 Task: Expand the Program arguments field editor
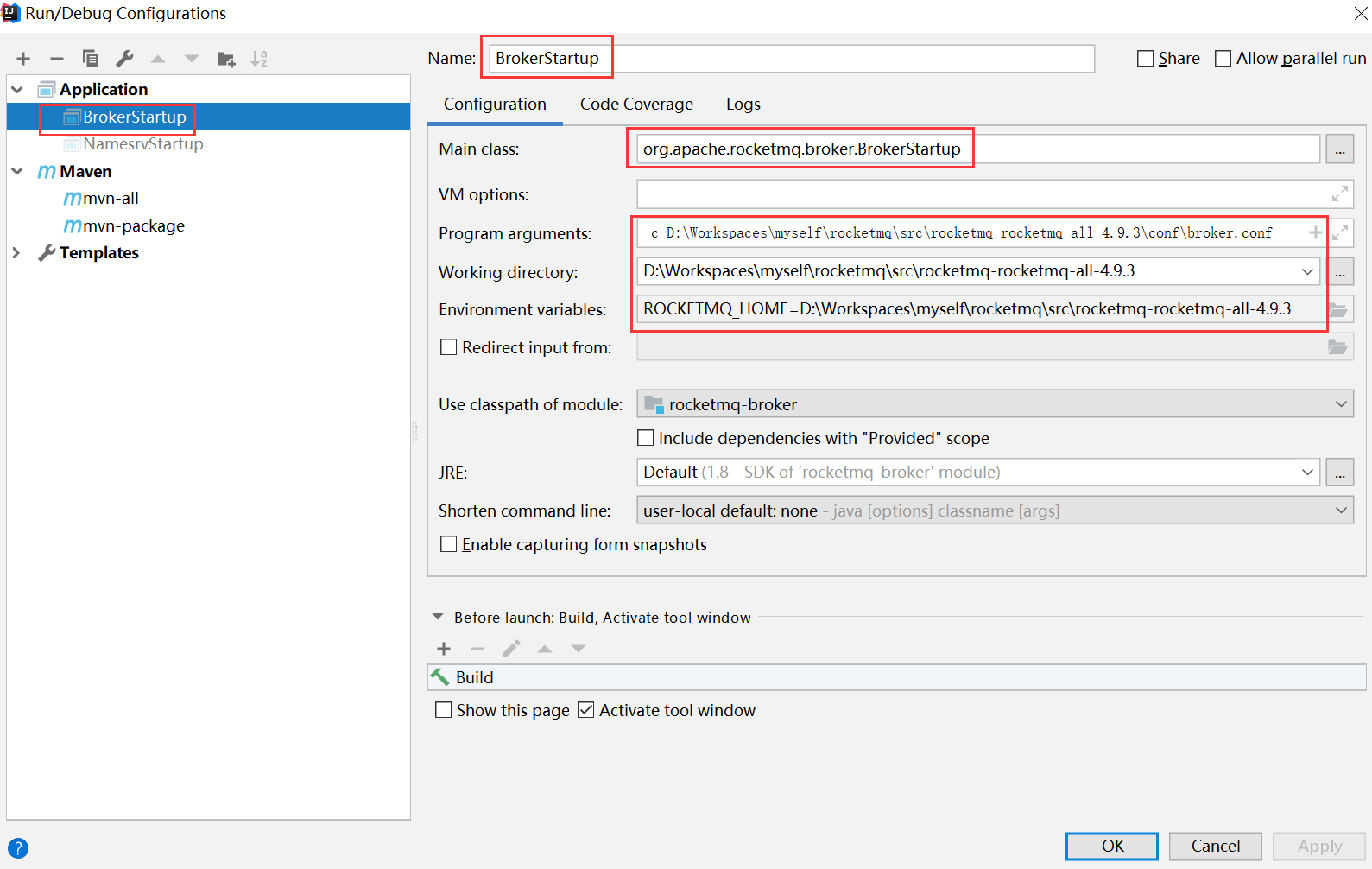[1339, 232]
